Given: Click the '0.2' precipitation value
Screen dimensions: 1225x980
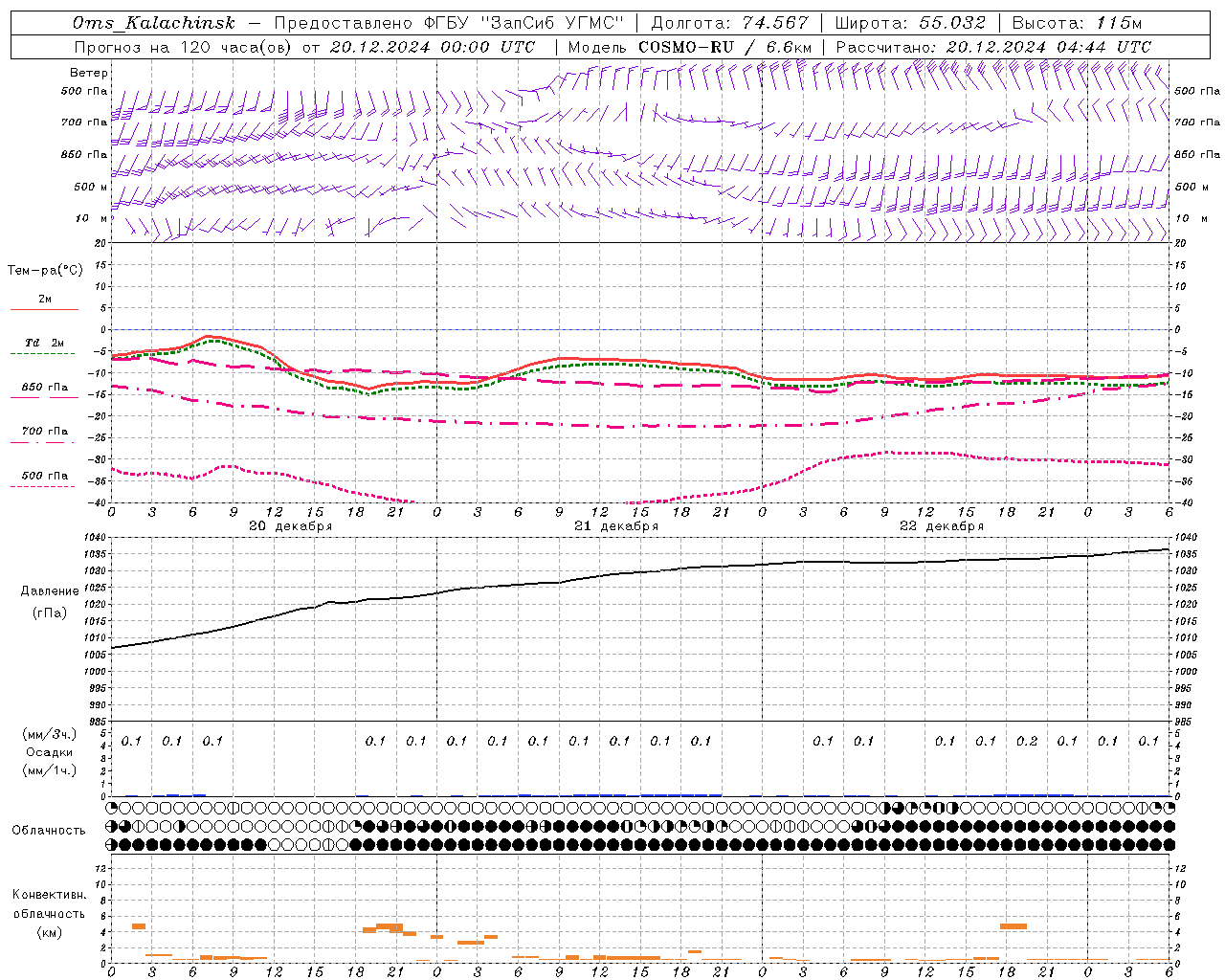Looking at the screenshot, I should (x=1026, y=741).
